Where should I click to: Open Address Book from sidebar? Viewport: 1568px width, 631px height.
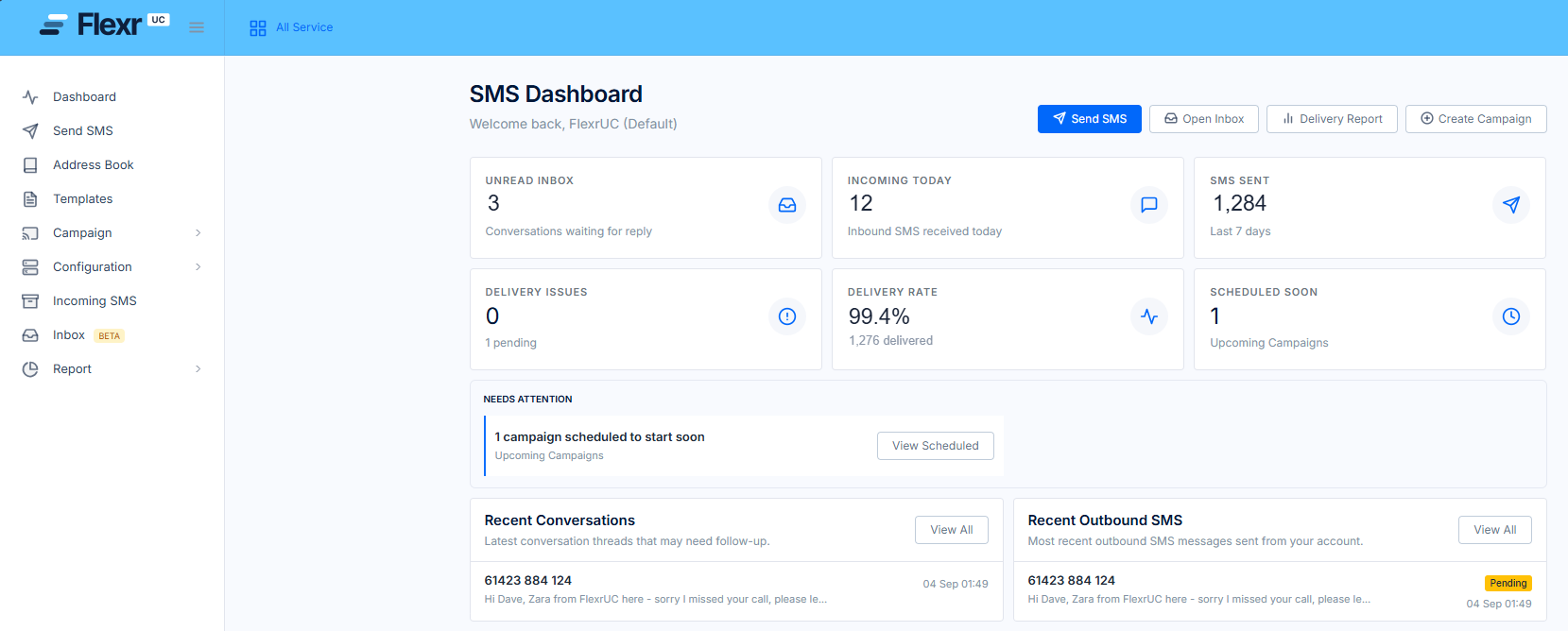94,165
